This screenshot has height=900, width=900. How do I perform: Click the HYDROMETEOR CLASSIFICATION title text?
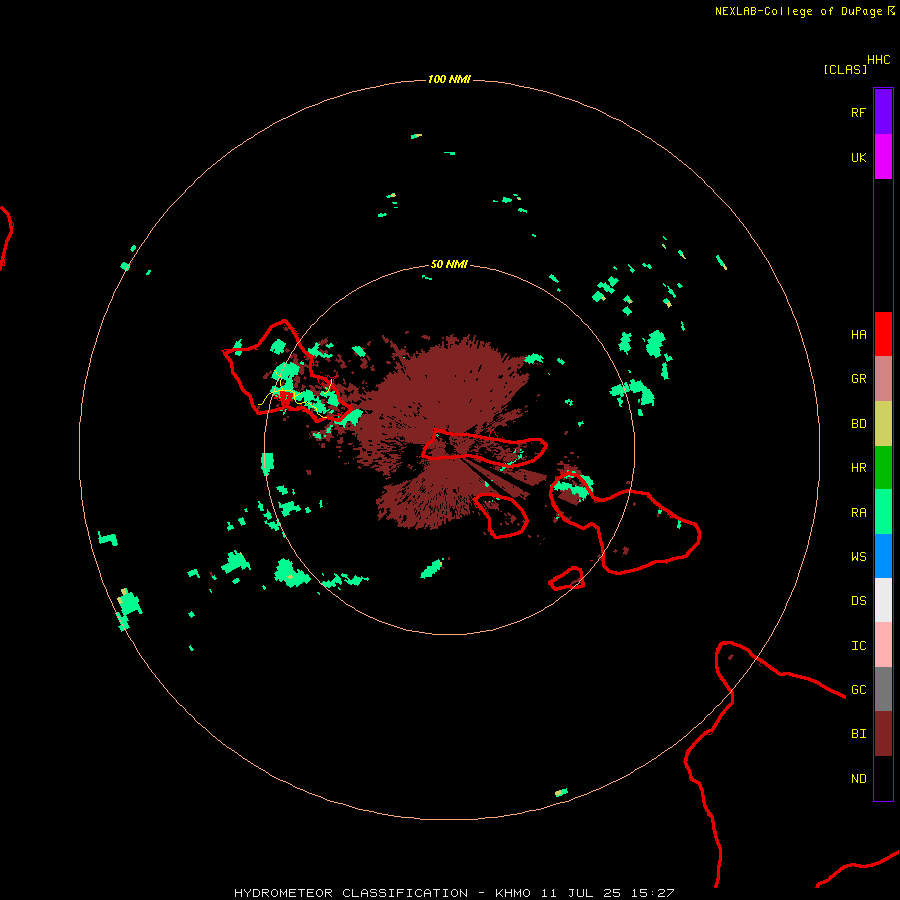coord(351,893)
